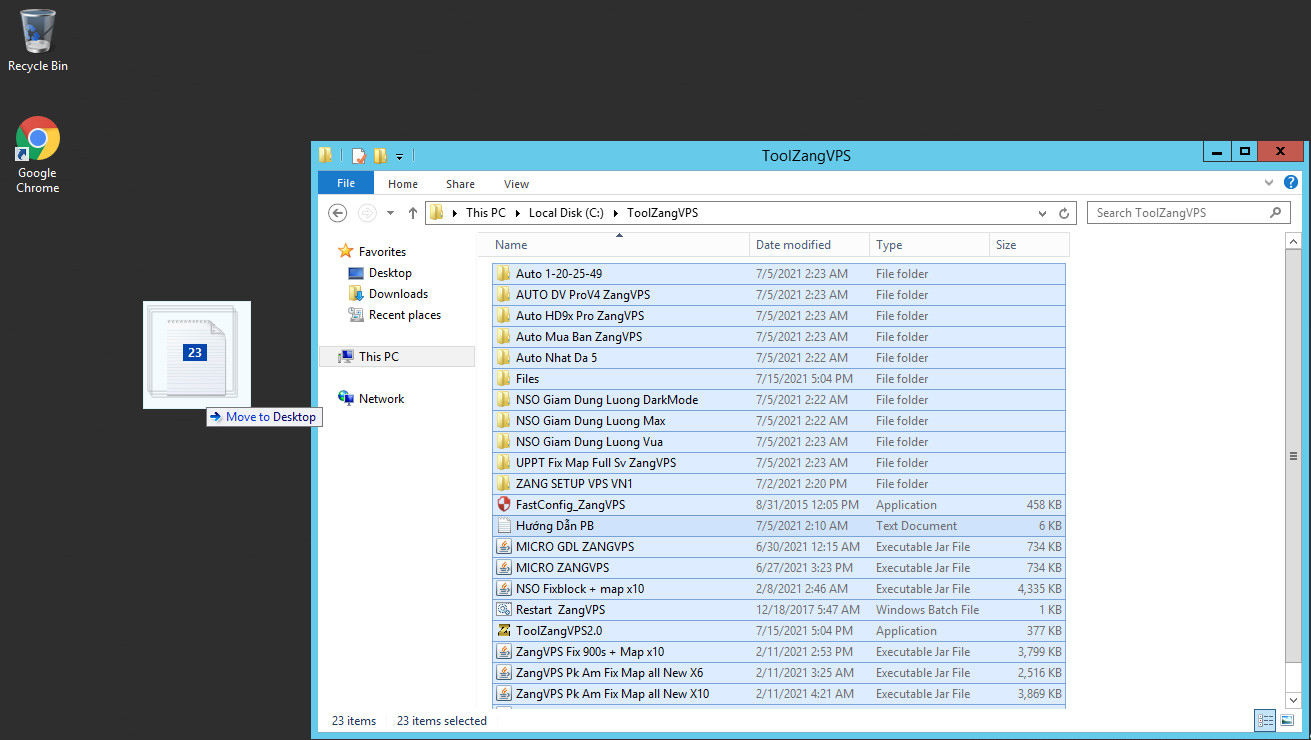Refresh the ToolZangVPS folder view
The height and width of the screenshot is (740, 1311).
(1065, 213)
